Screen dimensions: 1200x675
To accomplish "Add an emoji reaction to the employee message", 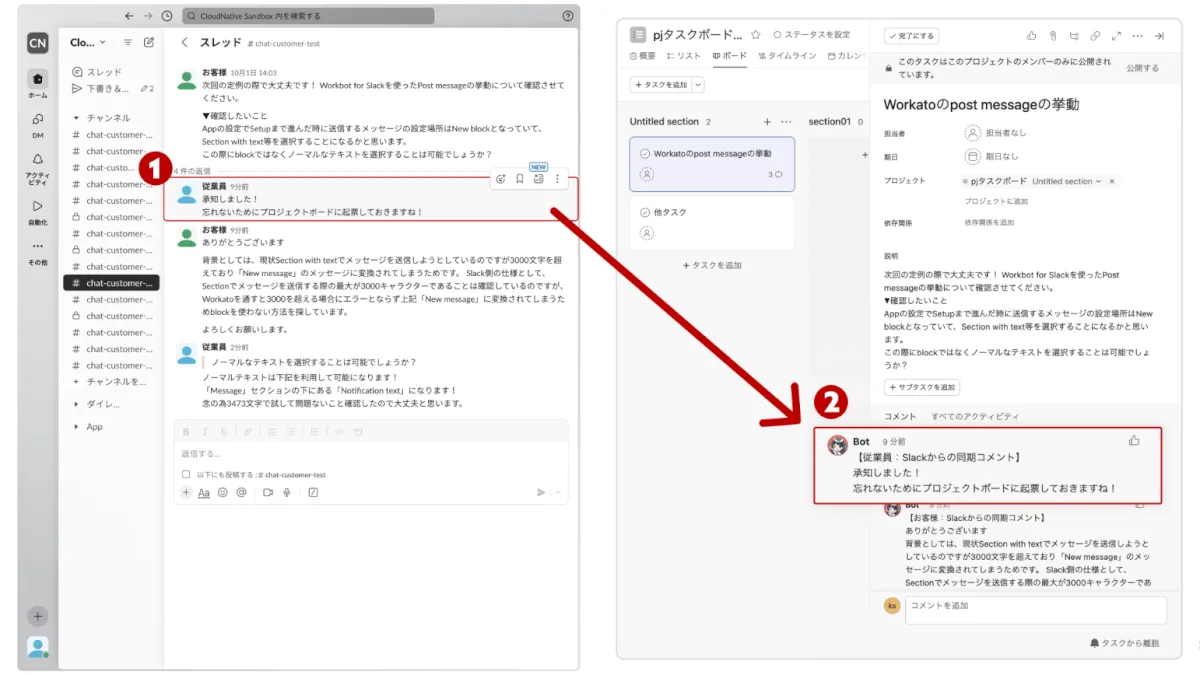I will coord(501,179).
